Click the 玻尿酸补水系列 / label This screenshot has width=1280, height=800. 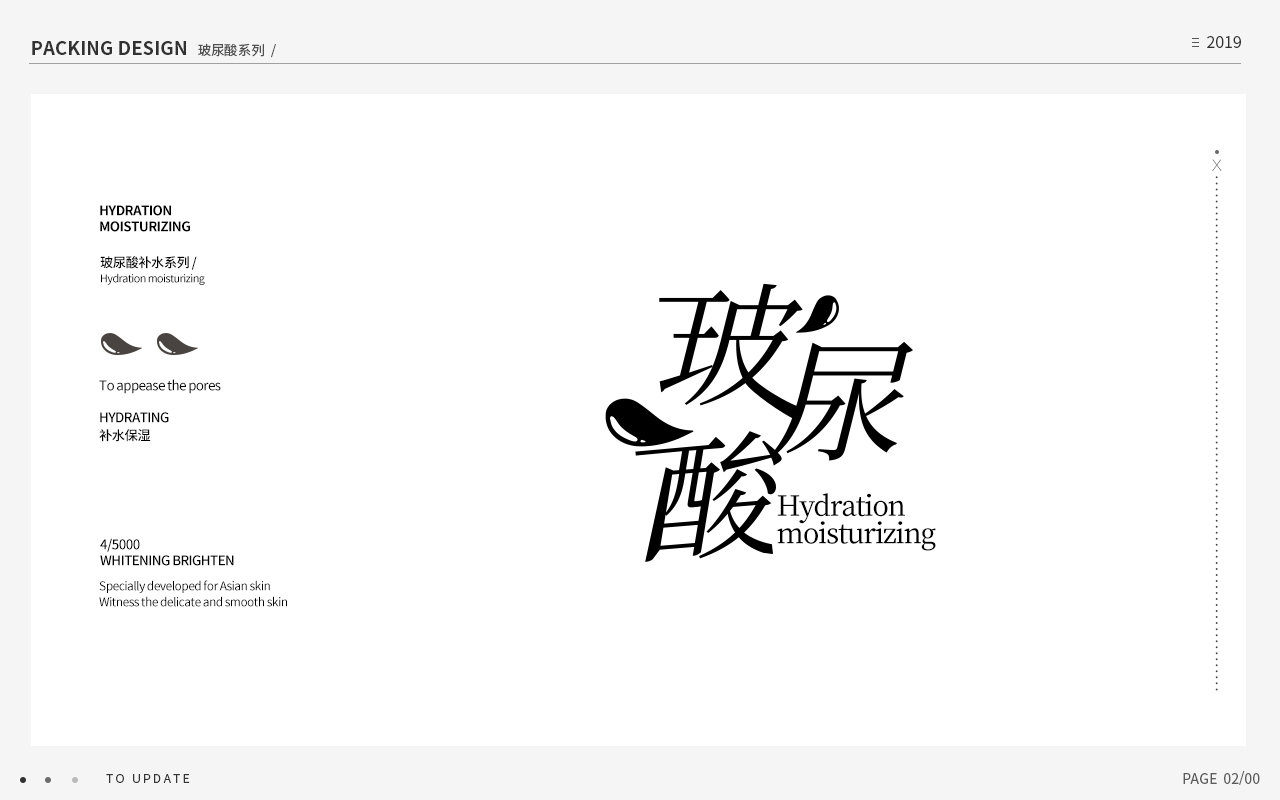point(148,262)
